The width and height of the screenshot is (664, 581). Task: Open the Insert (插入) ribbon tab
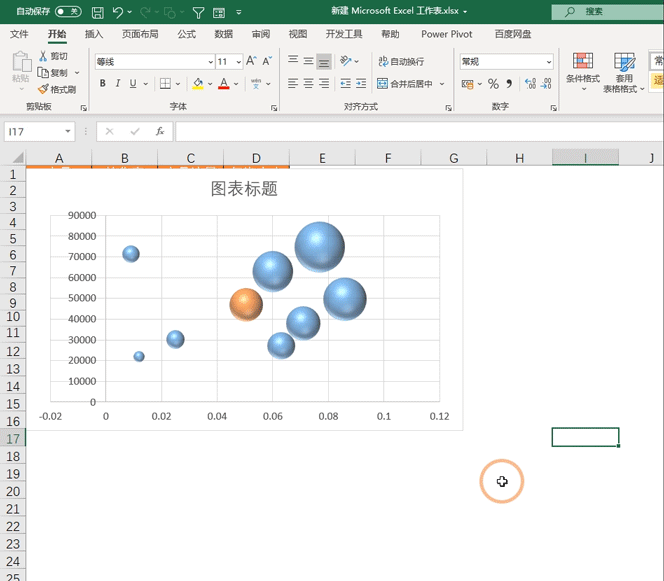coord(94,34)
